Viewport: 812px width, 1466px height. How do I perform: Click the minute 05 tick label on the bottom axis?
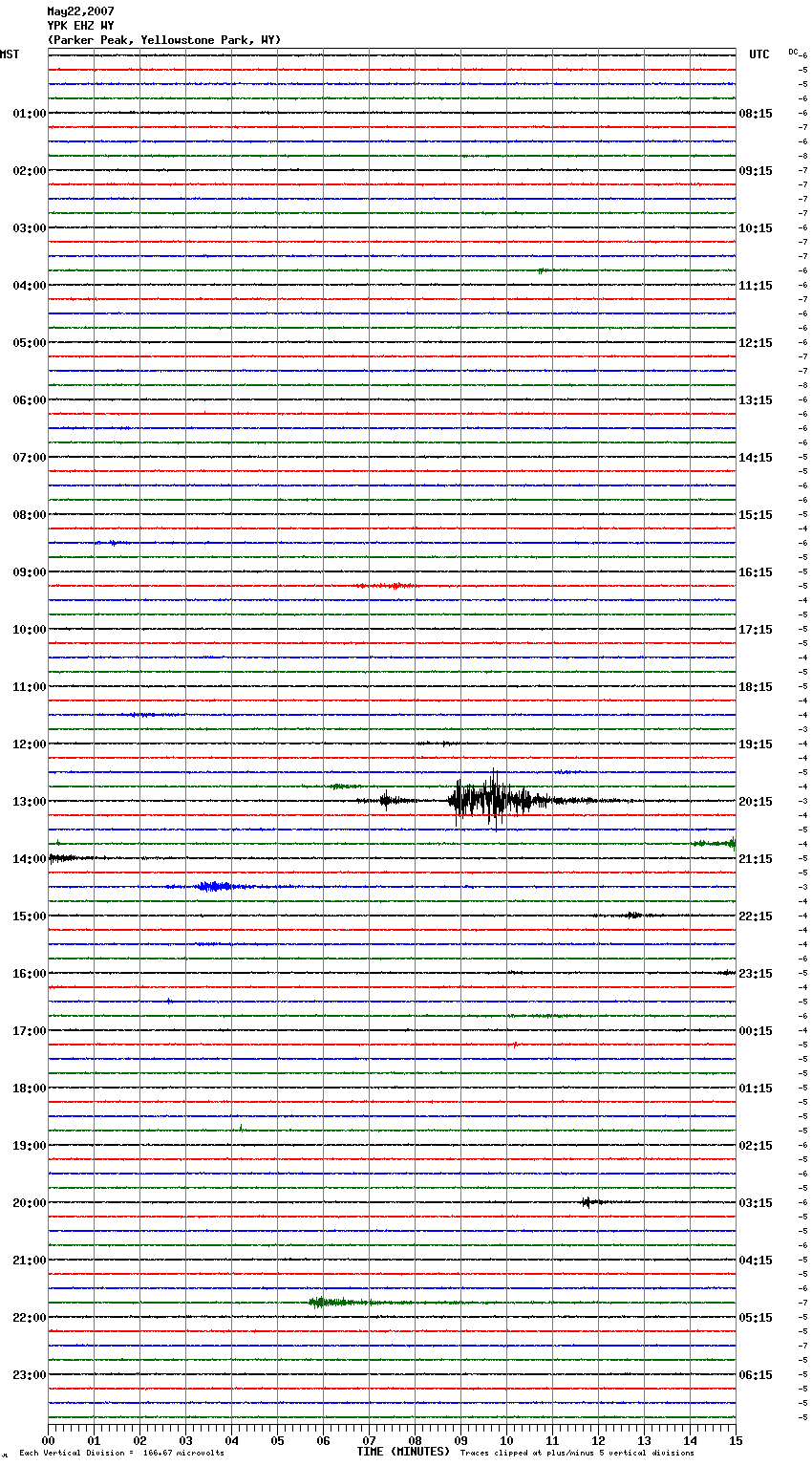pos(277,1440)
